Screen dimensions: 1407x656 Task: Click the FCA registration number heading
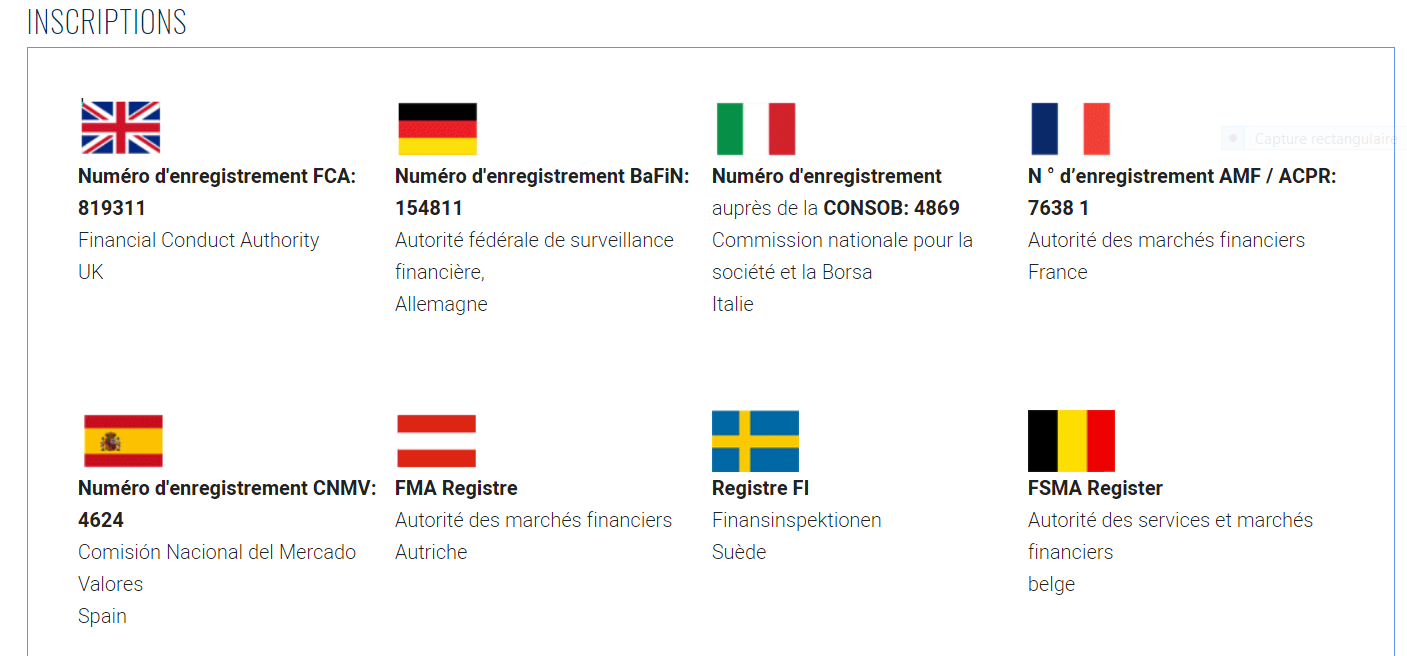(217, 177)
